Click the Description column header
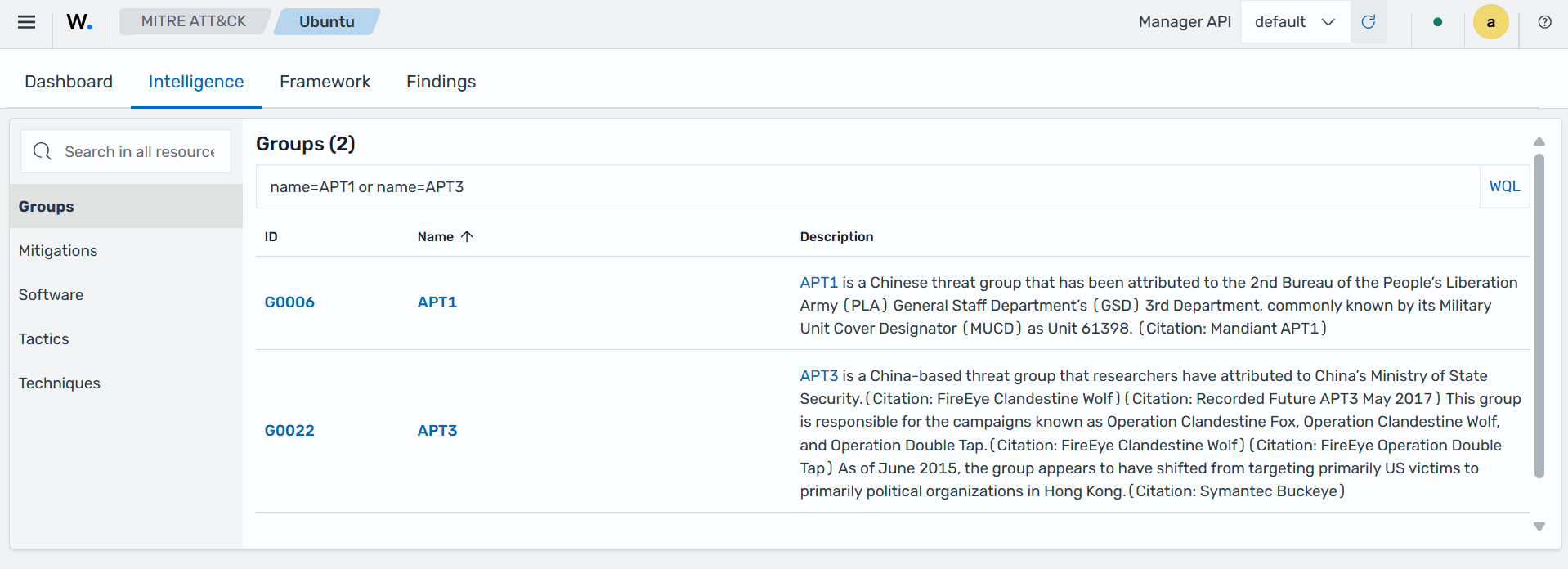Viewport: 1568px width, 569px height. tap(836, 236)
